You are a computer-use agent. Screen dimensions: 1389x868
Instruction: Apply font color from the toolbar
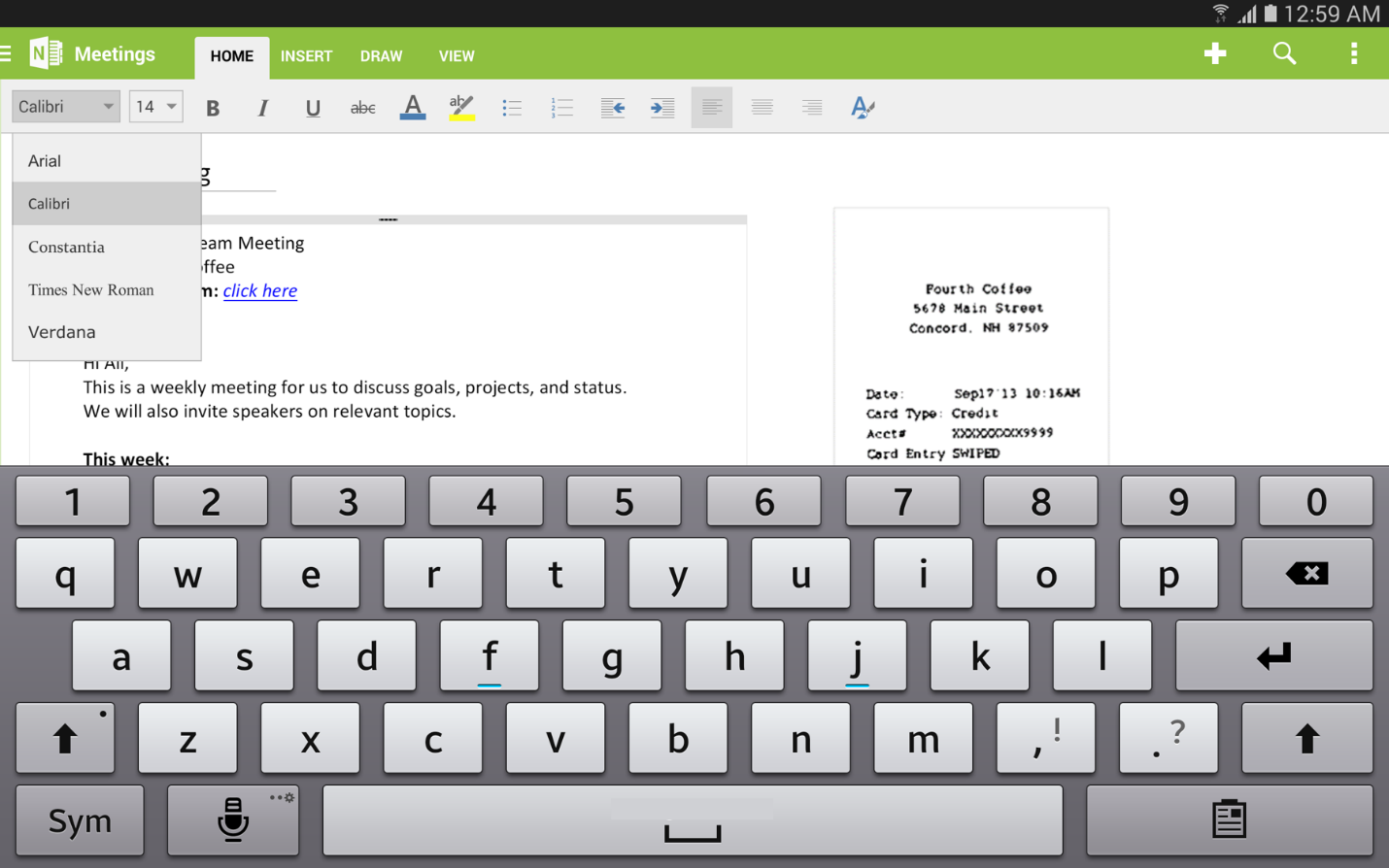pyautogui.click(x=412, y=107)
